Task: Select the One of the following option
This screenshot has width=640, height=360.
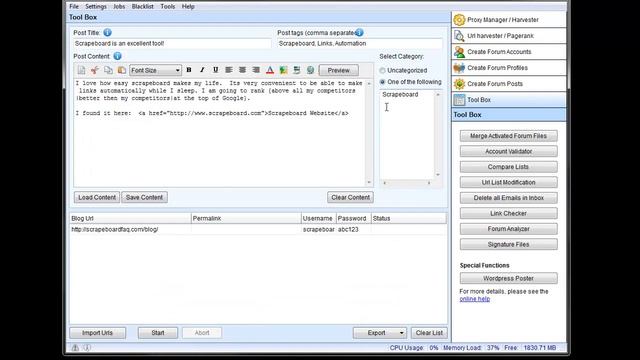Action: pyautogui.click(x=382, y=82)
